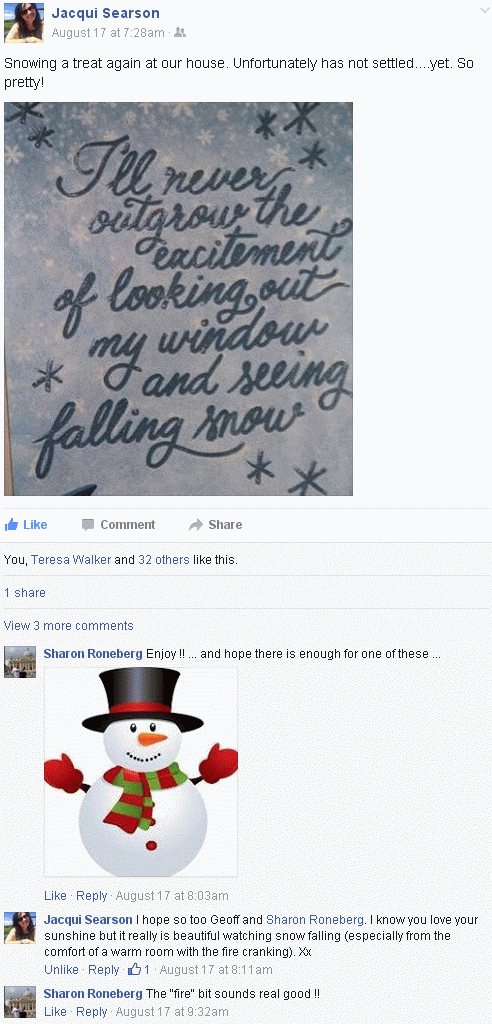Click the August 17 at 7:28am post timestamp
The image size is (492, 1024).
[x=109, y=33]
